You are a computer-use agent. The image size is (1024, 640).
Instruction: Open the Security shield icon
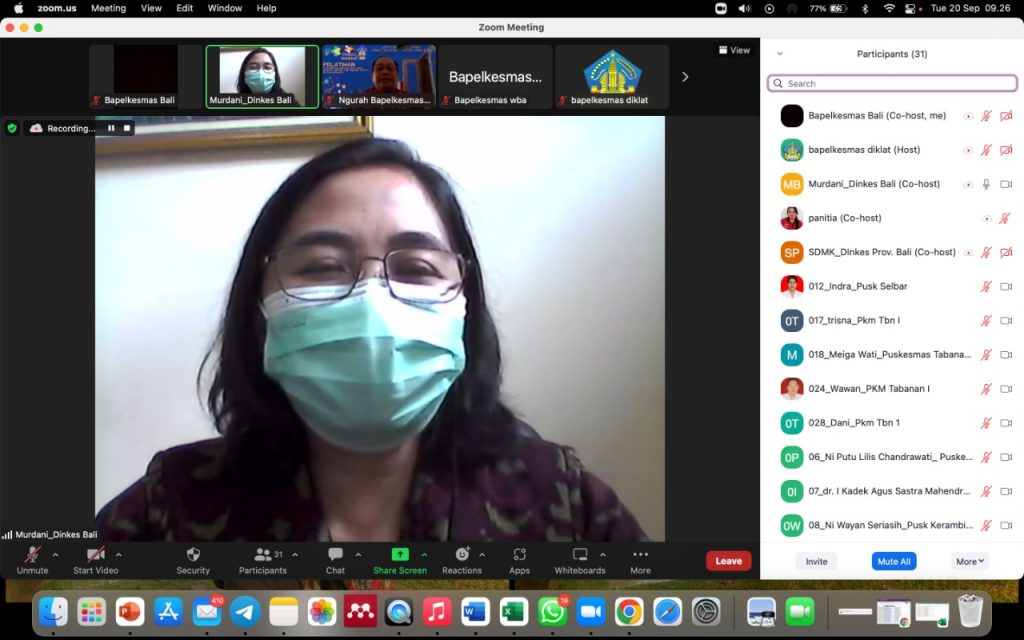[x=193, y=554]
